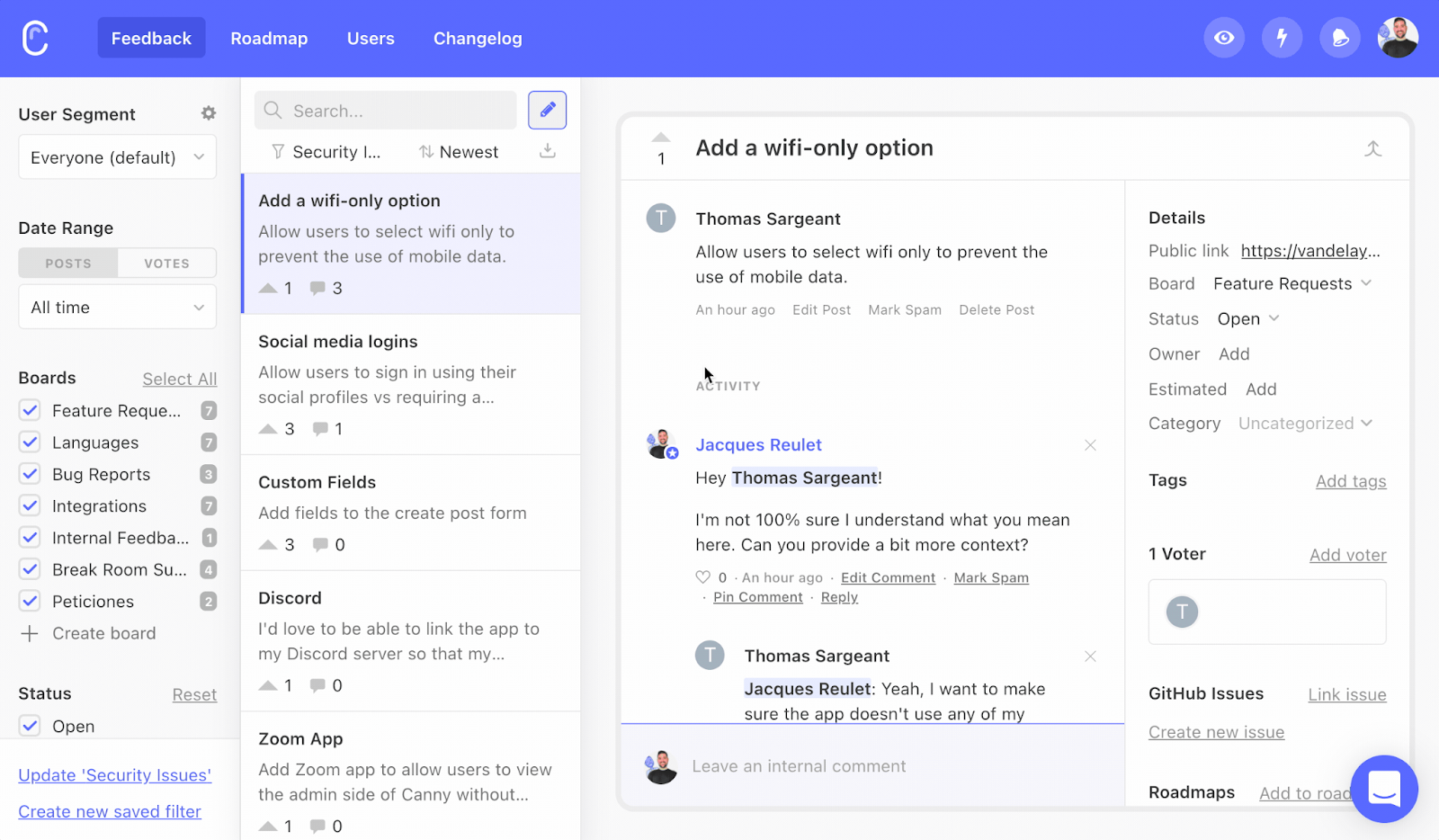This screenshot has height=840, width=1439.
Task: Click the Add tags link
Action: click(1350, 481)
